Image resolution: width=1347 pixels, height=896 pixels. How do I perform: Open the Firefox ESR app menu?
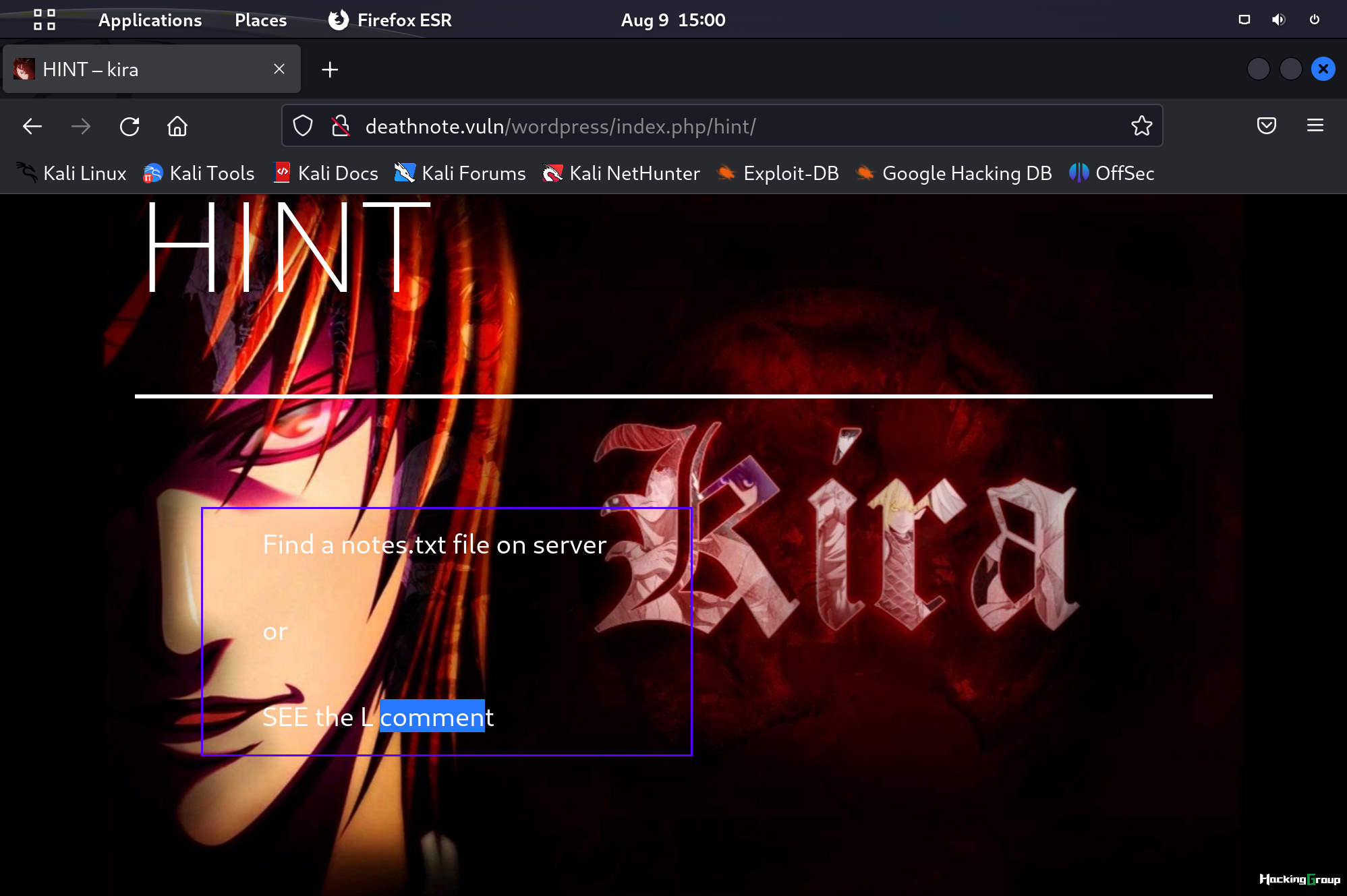pyautogui.click(x=390, y=20)
